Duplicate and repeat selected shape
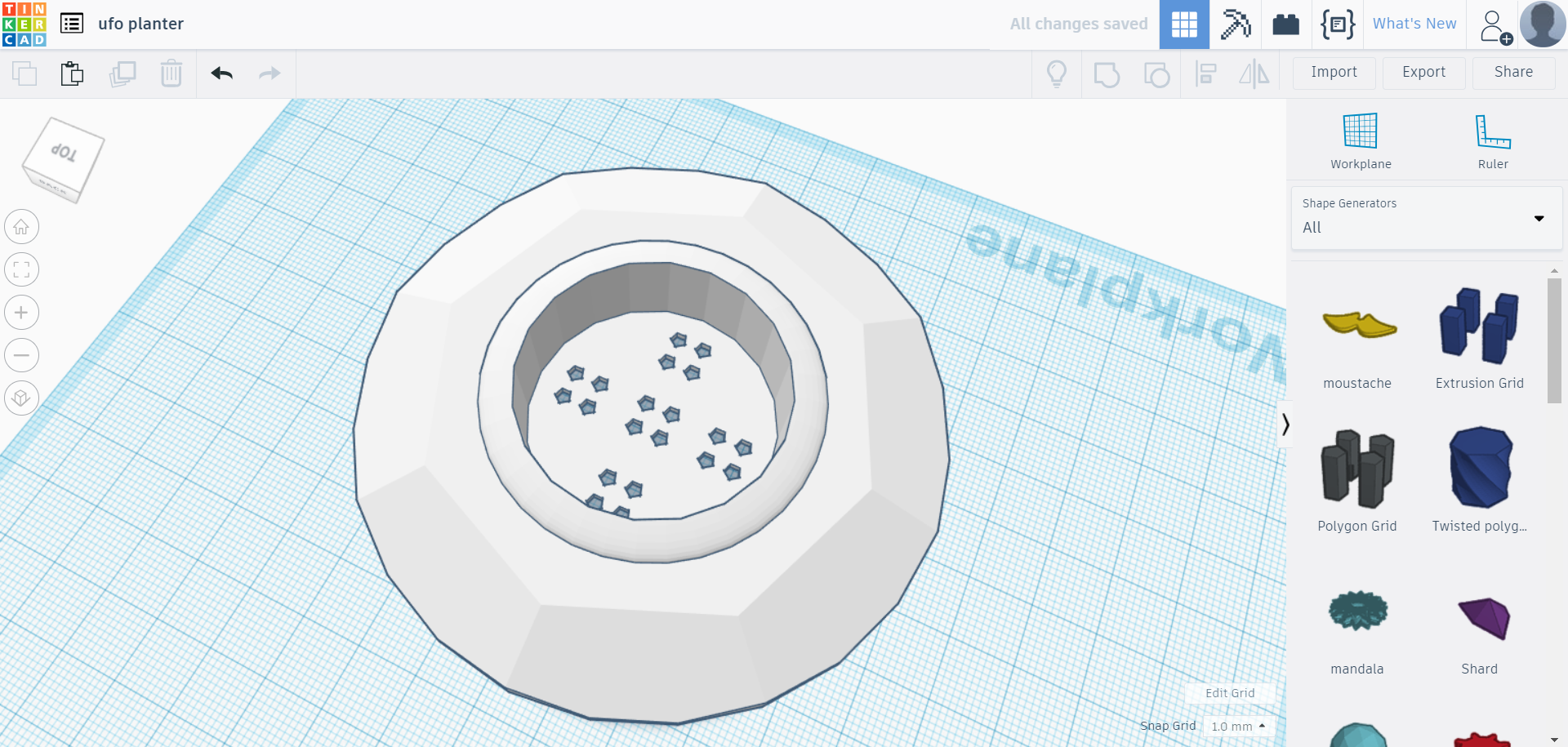This screenshot has width=1568, height=747. pos(122,73)
